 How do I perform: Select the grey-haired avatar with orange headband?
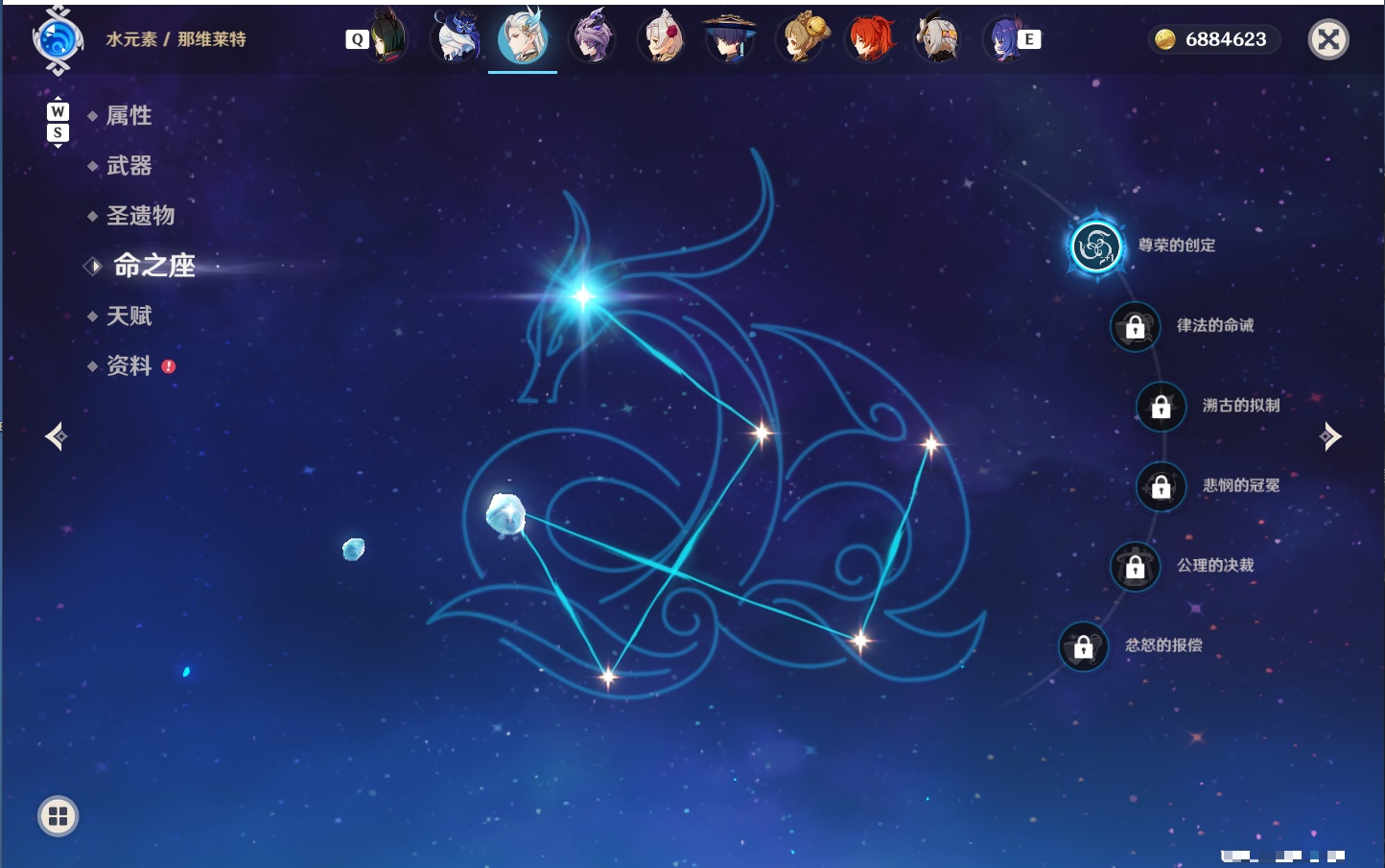[937, 37]
